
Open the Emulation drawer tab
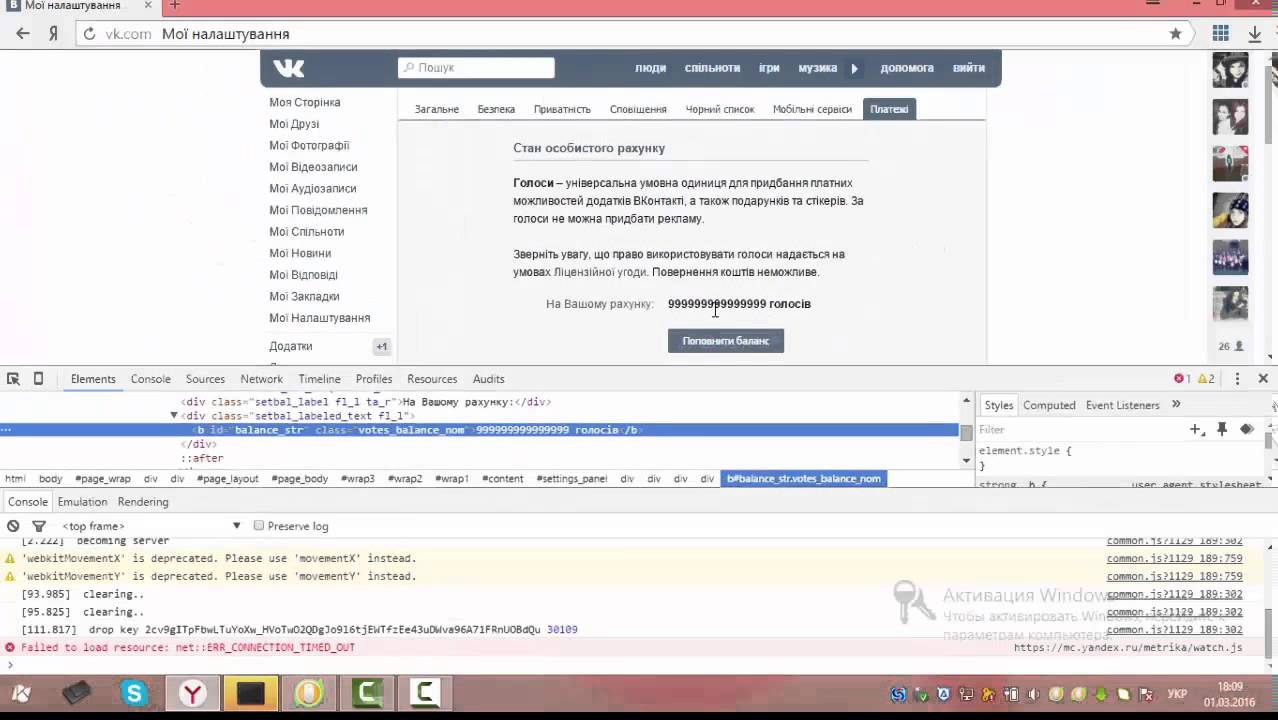coord(82,502)
